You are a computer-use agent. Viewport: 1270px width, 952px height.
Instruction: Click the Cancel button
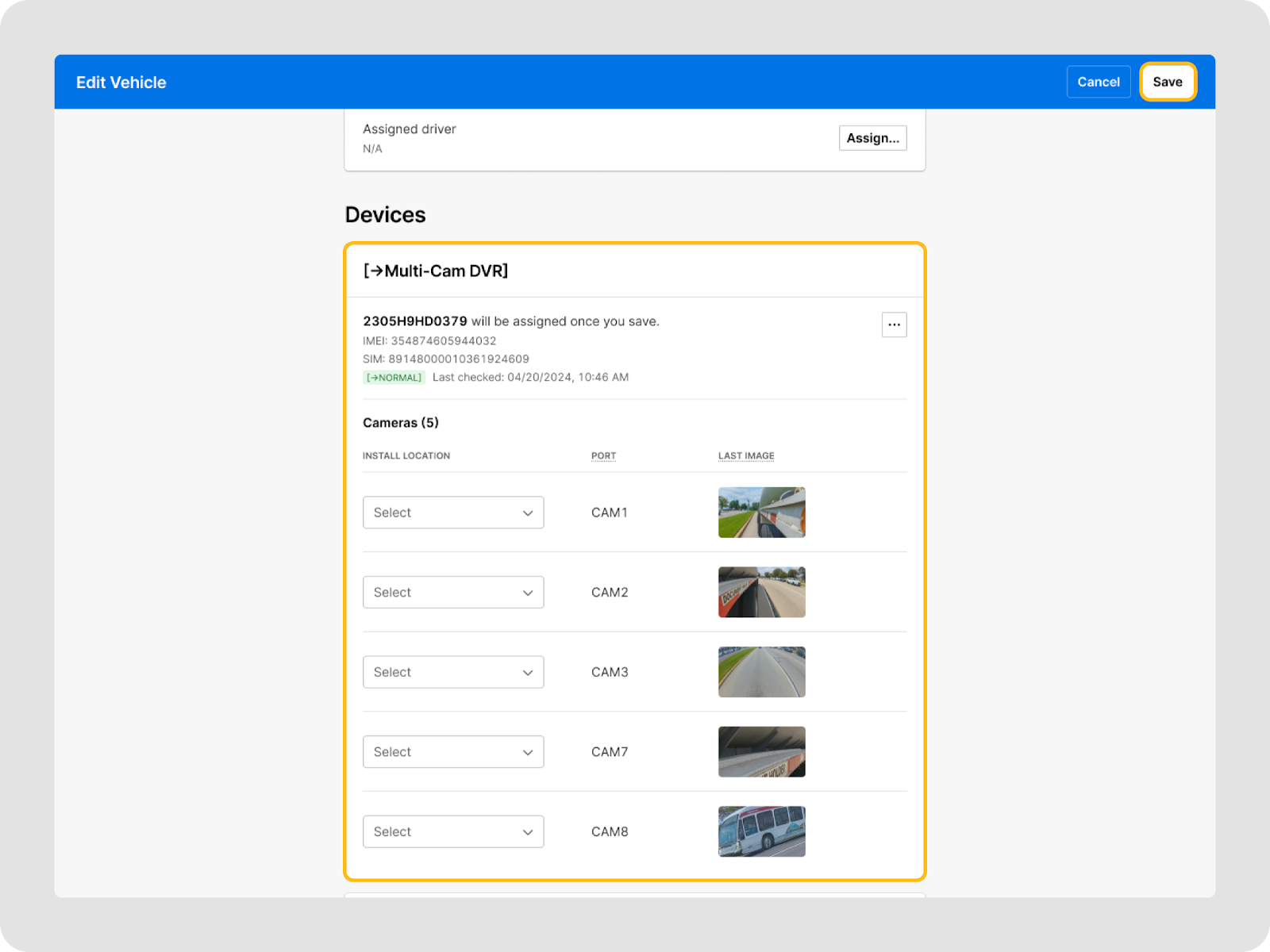(x=1098, y=82)
